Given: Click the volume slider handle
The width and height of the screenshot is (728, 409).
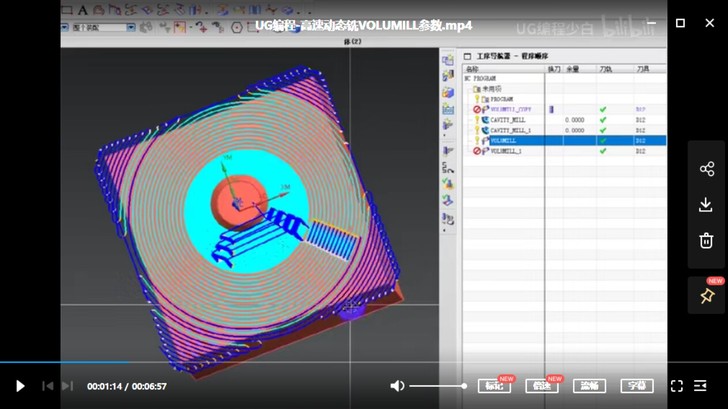Looking at the screenshot, I should click(x=464, y=386).
